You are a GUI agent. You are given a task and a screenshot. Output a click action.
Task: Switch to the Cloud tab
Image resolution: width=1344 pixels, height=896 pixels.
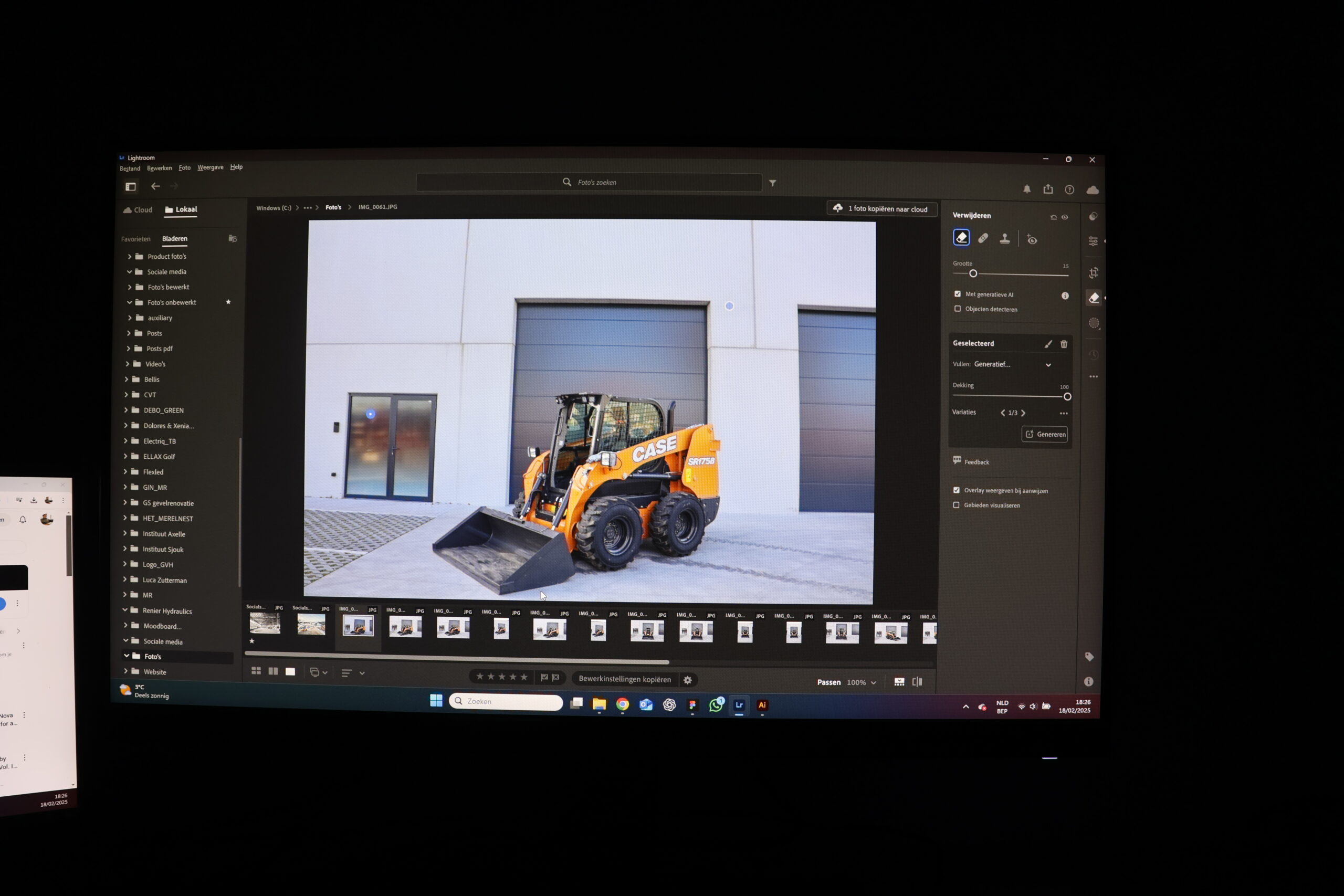pyautogui.click(x=138, y=210)
